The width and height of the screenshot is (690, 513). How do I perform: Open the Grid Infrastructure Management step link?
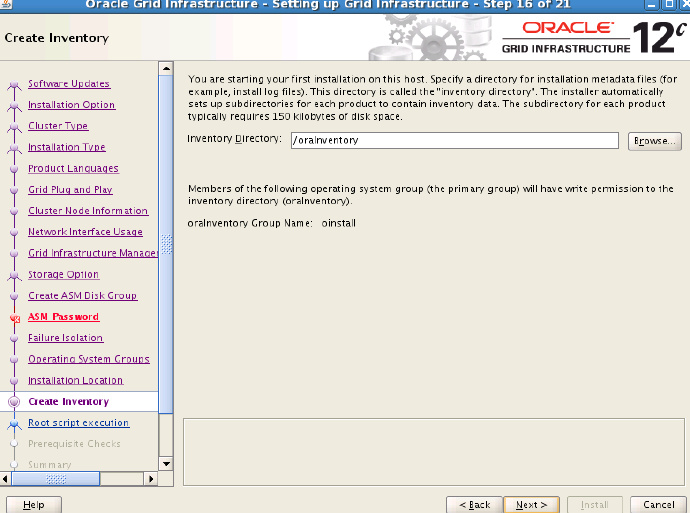coord(93,253)
